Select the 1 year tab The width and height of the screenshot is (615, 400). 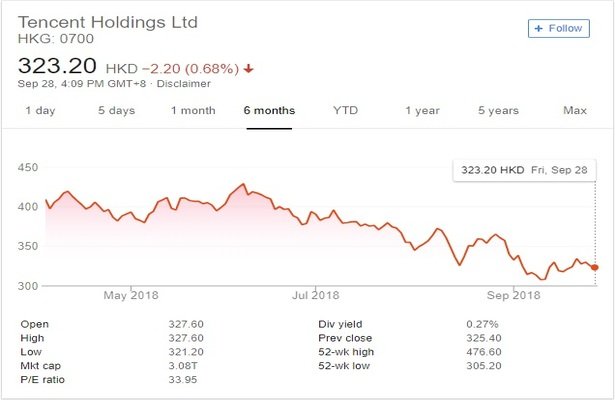(x=422, y=110)
